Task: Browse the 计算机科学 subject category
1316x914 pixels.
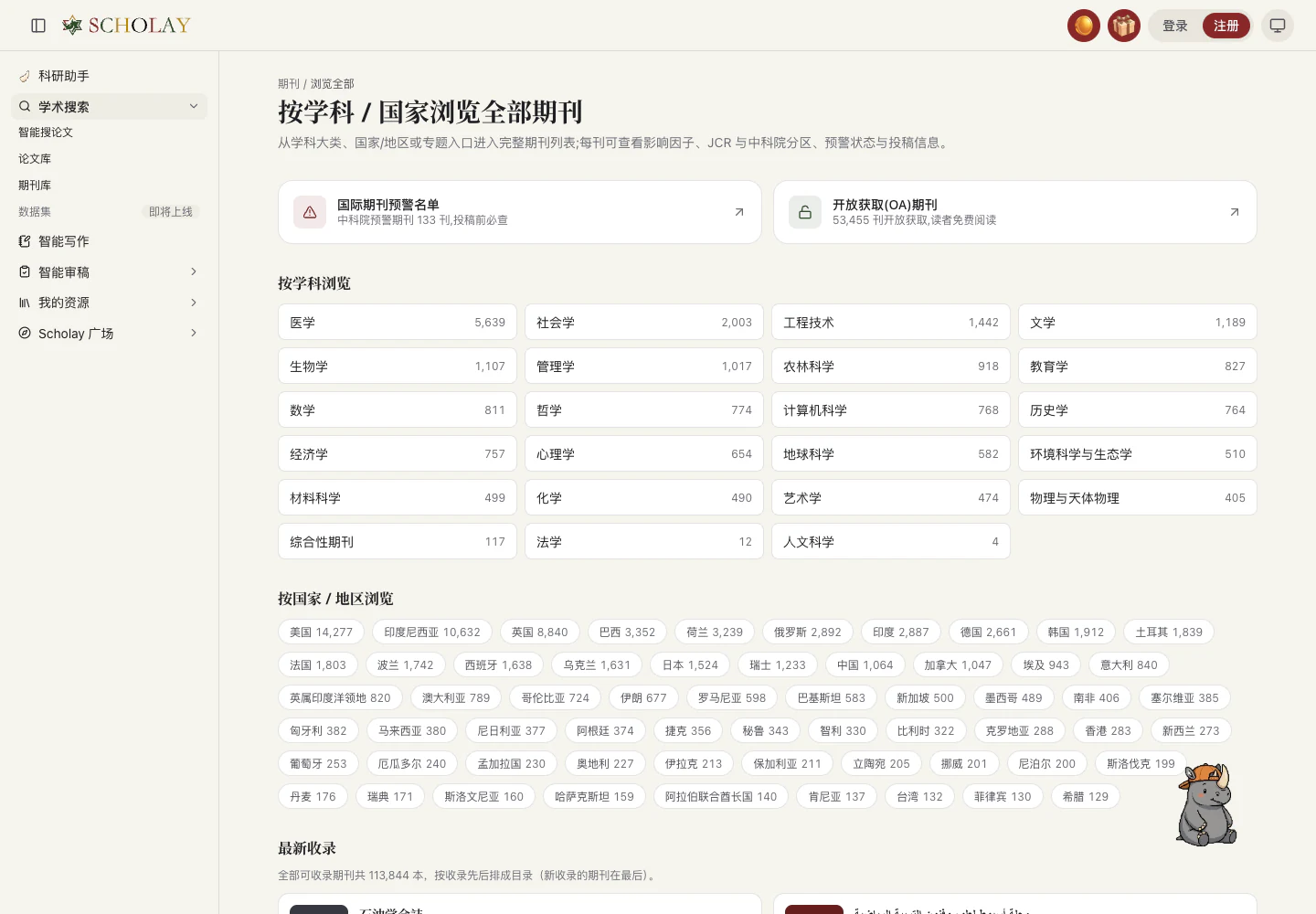Action: coord(891,410)
